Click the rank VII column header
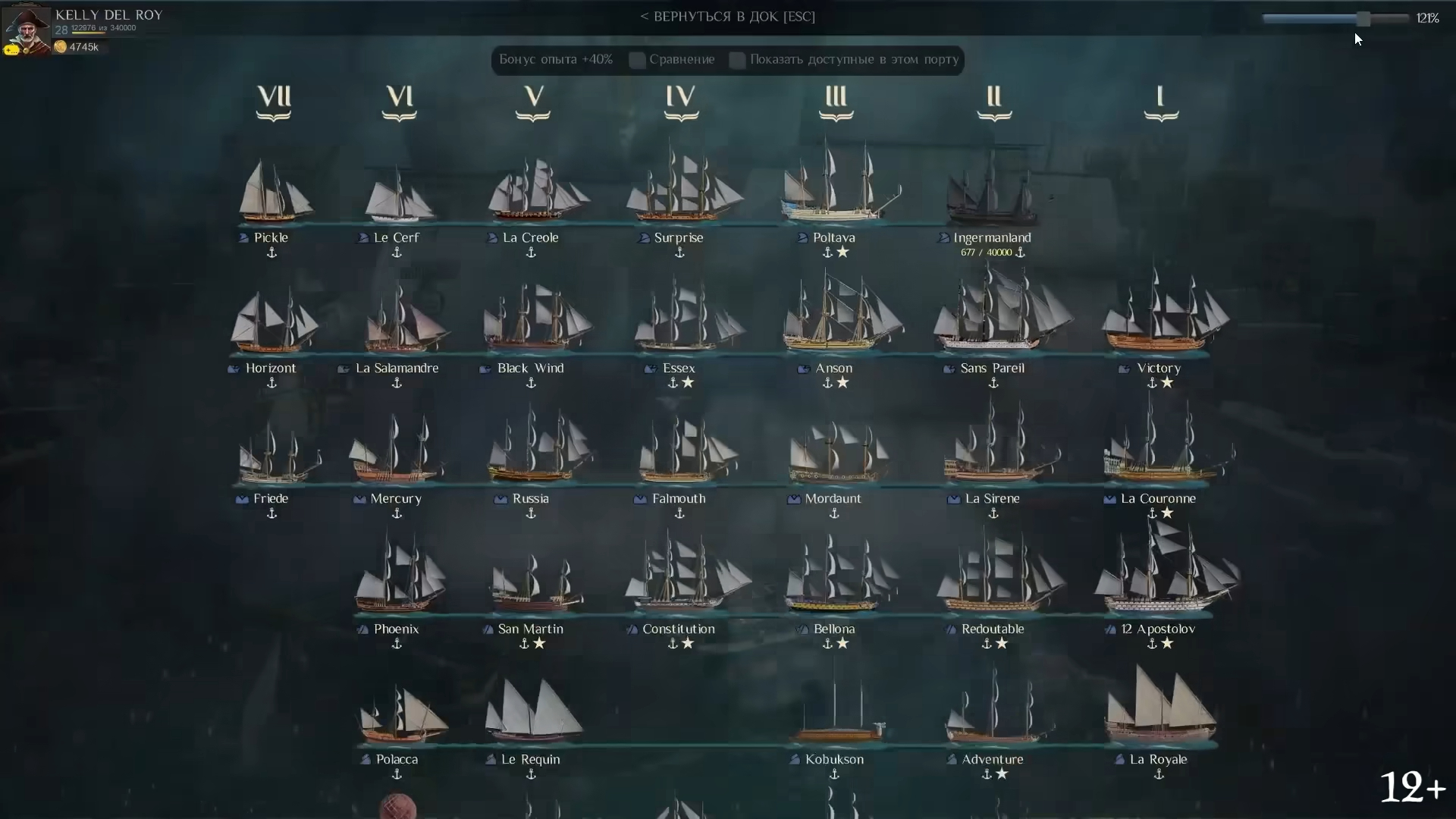 (274, 102)
